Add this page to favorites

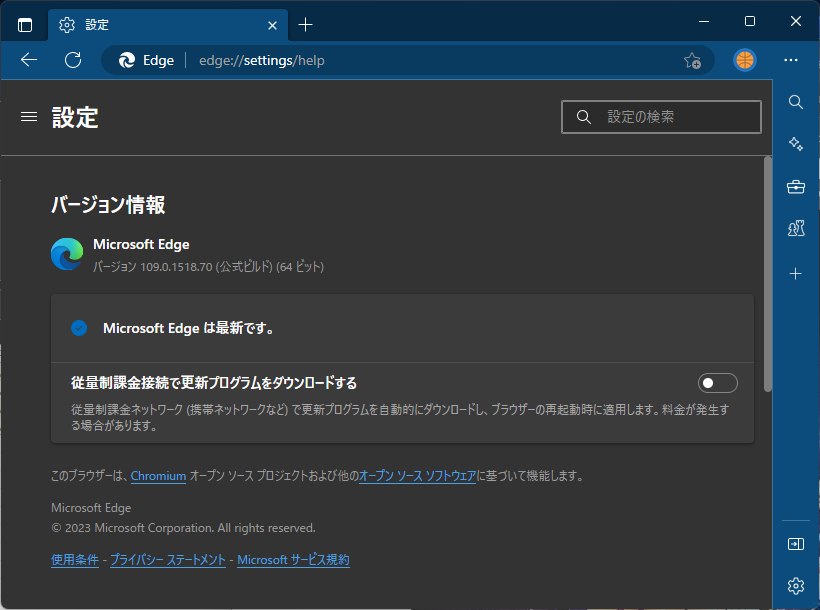(x=693, y=60)
